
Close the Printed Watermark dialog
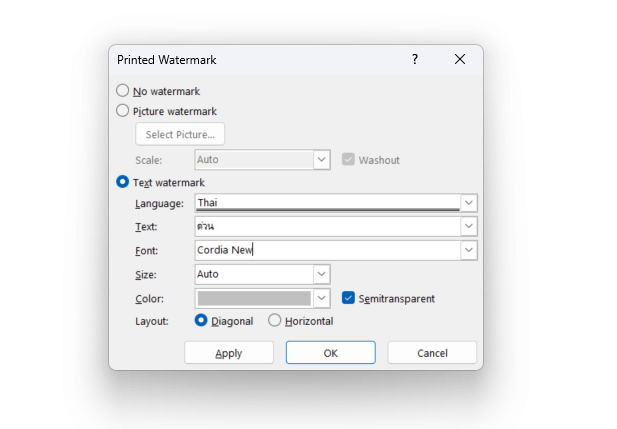(460, 59)
